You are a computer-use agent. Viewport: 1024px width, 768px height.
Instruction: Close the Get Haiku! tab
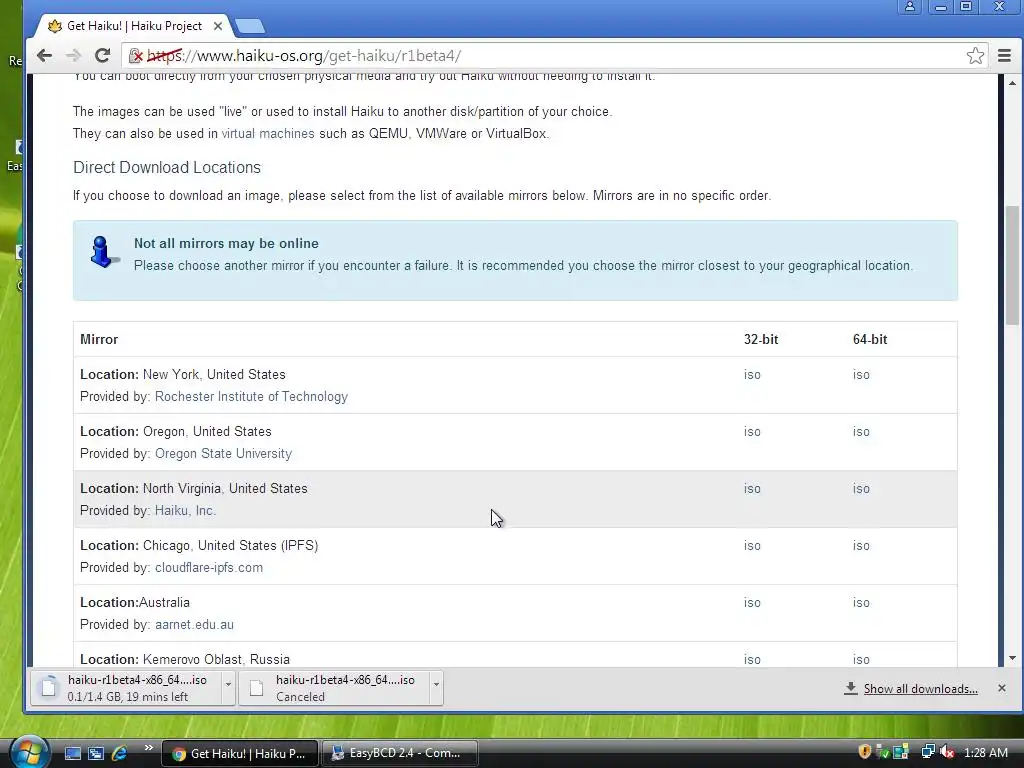tap(218, 26)
